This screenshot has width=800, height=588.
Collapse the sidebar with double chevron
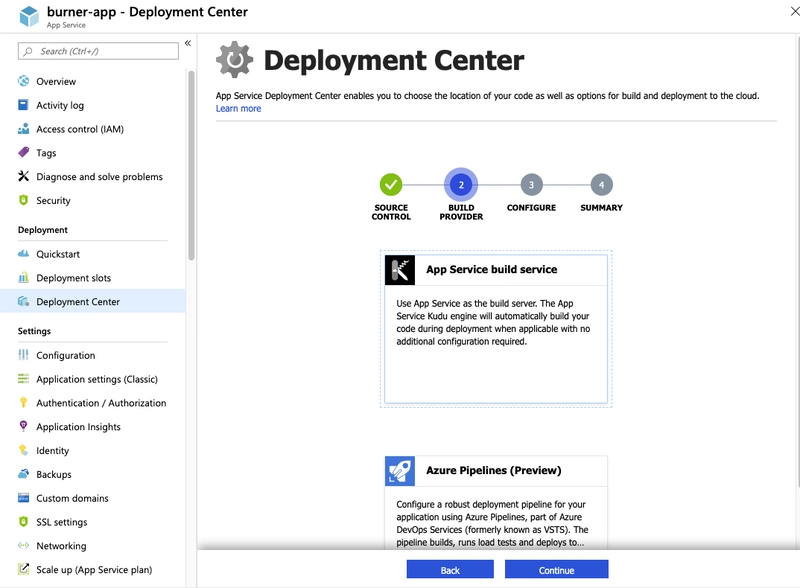coord(188,43)
